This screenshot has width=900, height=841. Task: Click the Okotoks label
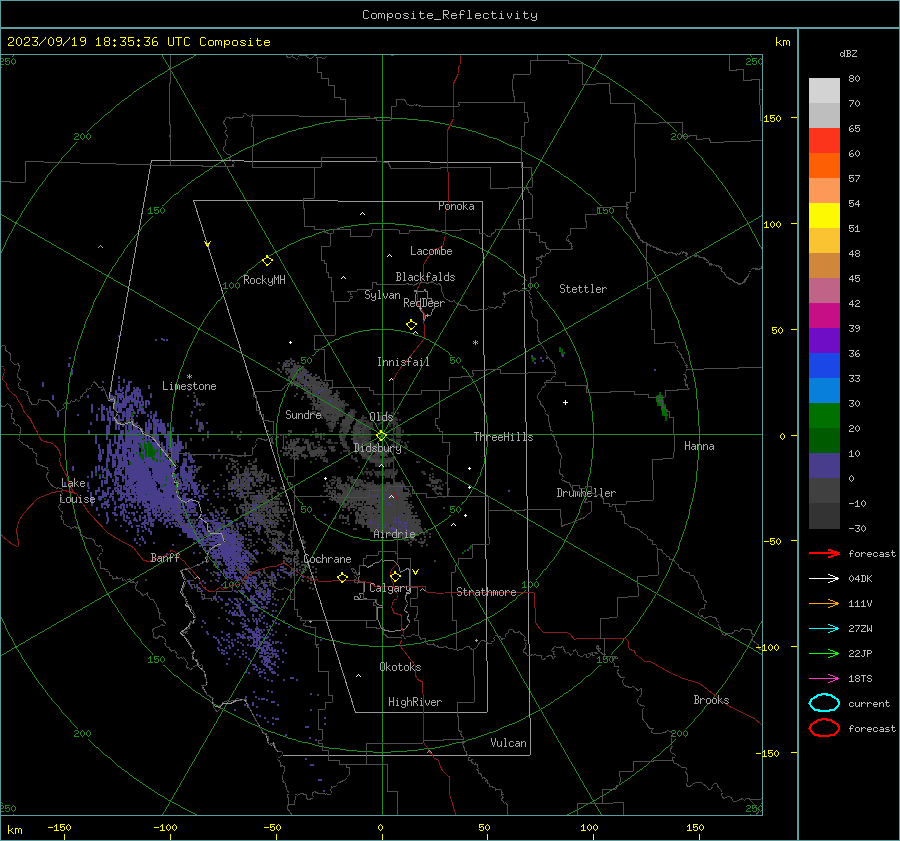[x=400, y=667]
